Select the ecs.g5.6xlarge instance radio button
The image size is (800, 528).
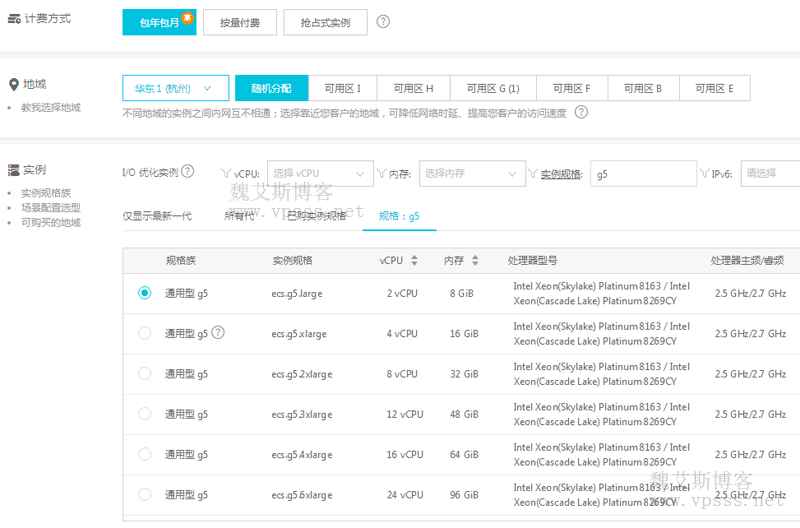pyautogui.click(x=144, y=494)
